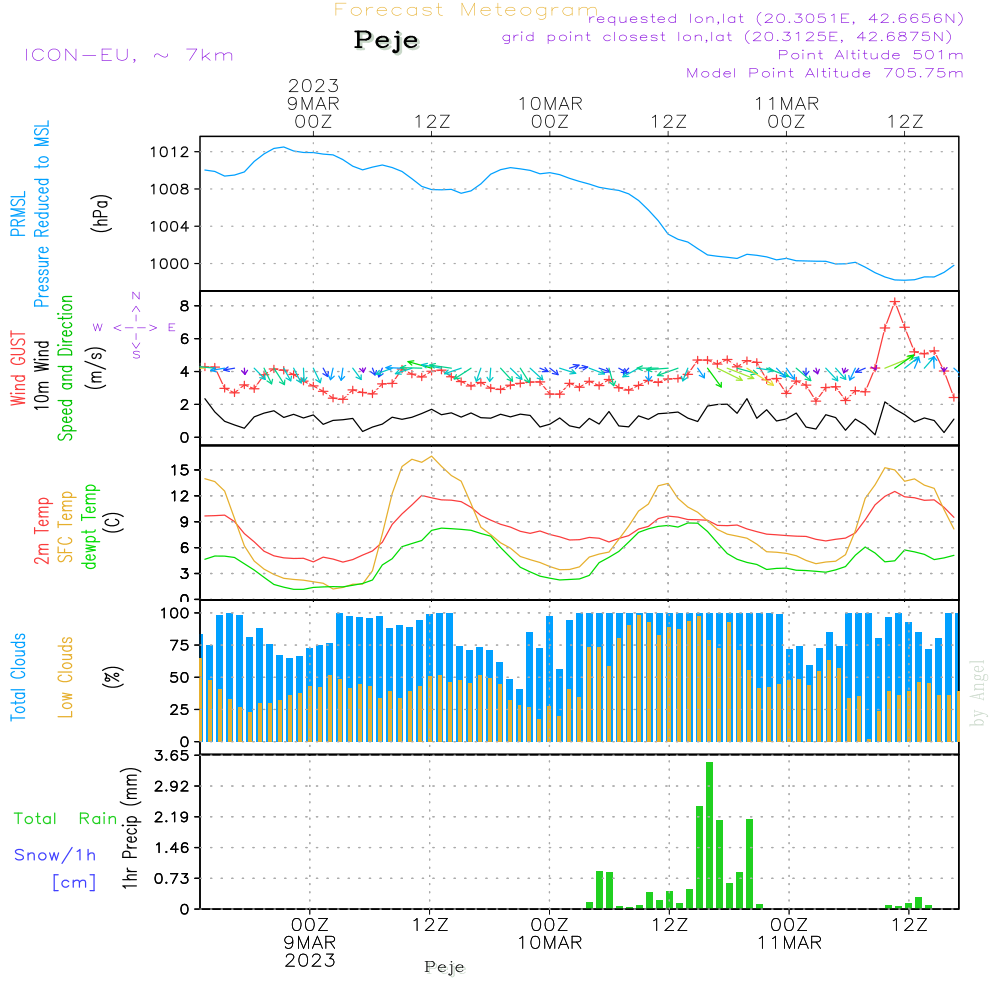Select the "PRMSL" pressure axis label
1000x1000 pixels.
(18, 216)
